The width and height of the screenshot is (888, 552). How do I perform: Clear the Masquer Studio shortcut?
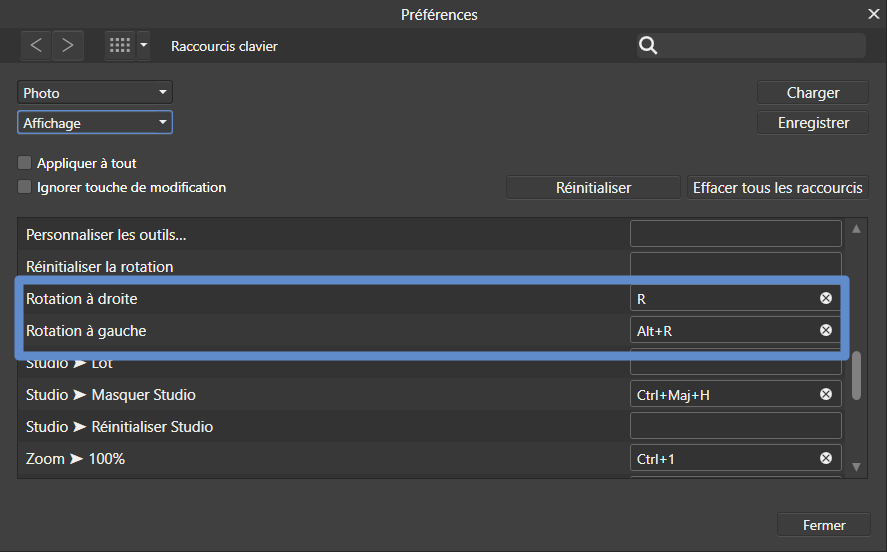click(826, 395)
